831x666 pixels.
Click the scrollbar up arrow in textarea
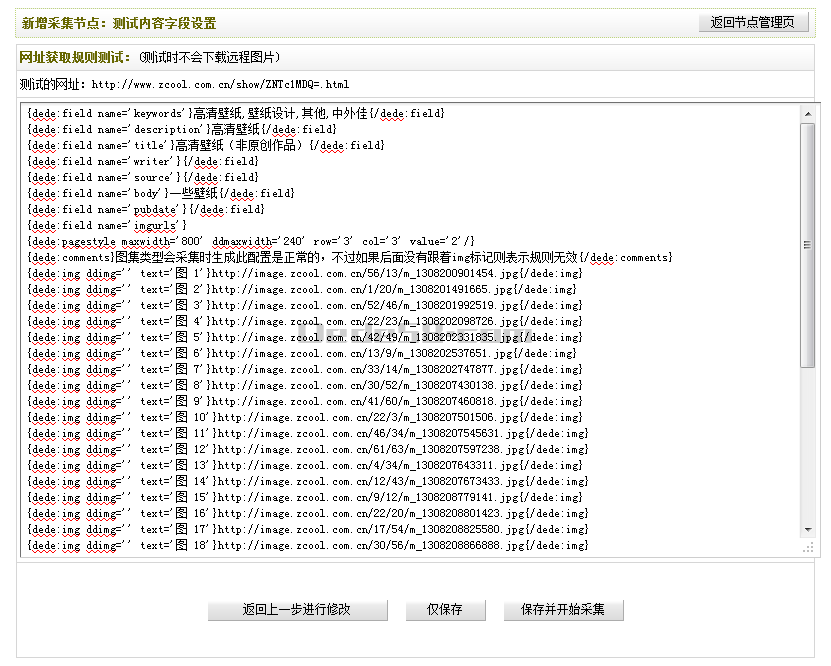point(807,114)
